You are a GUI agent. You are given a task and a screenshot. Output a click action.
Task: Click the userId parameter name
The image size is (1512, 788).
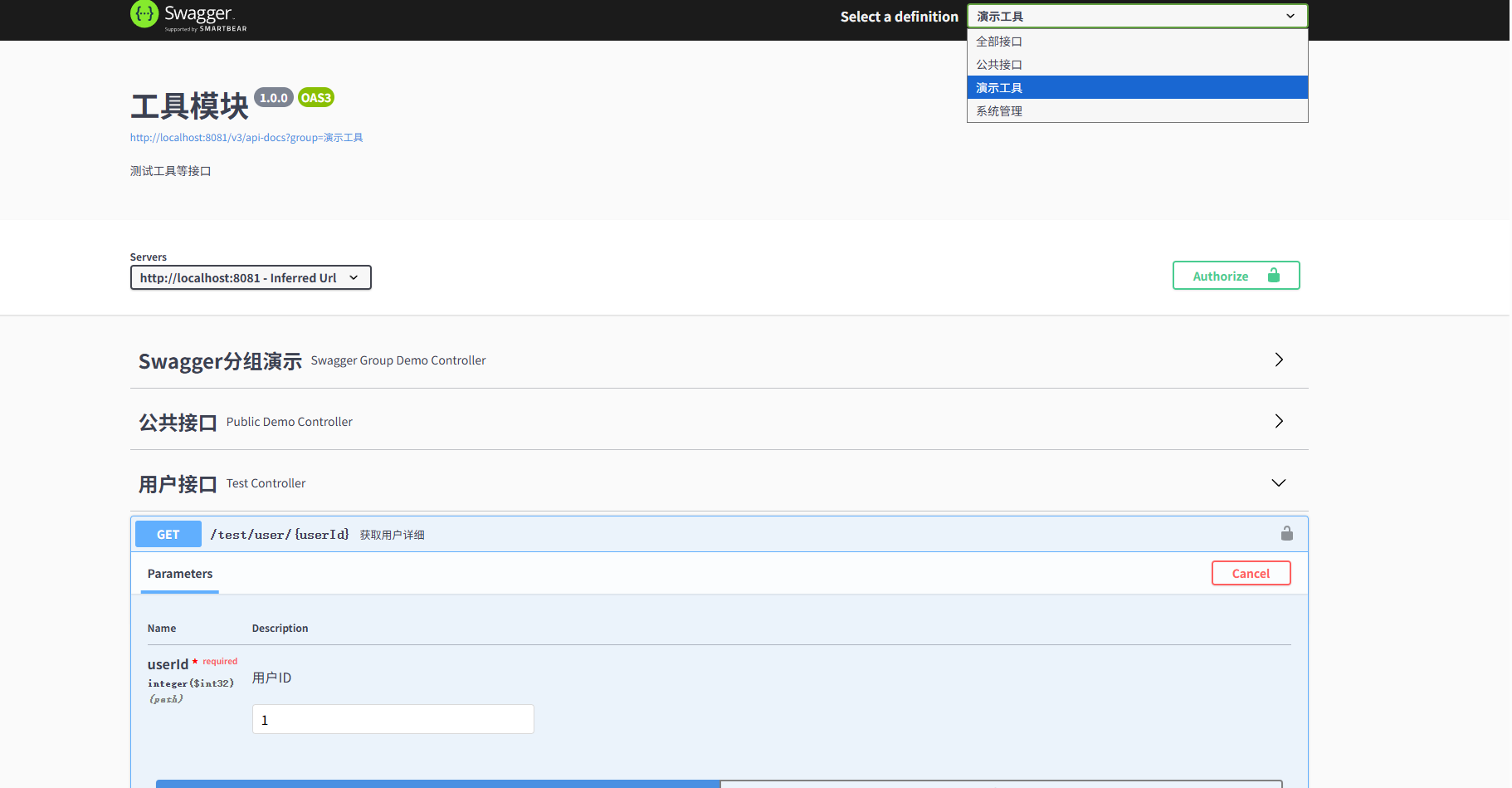click(168, 664)
